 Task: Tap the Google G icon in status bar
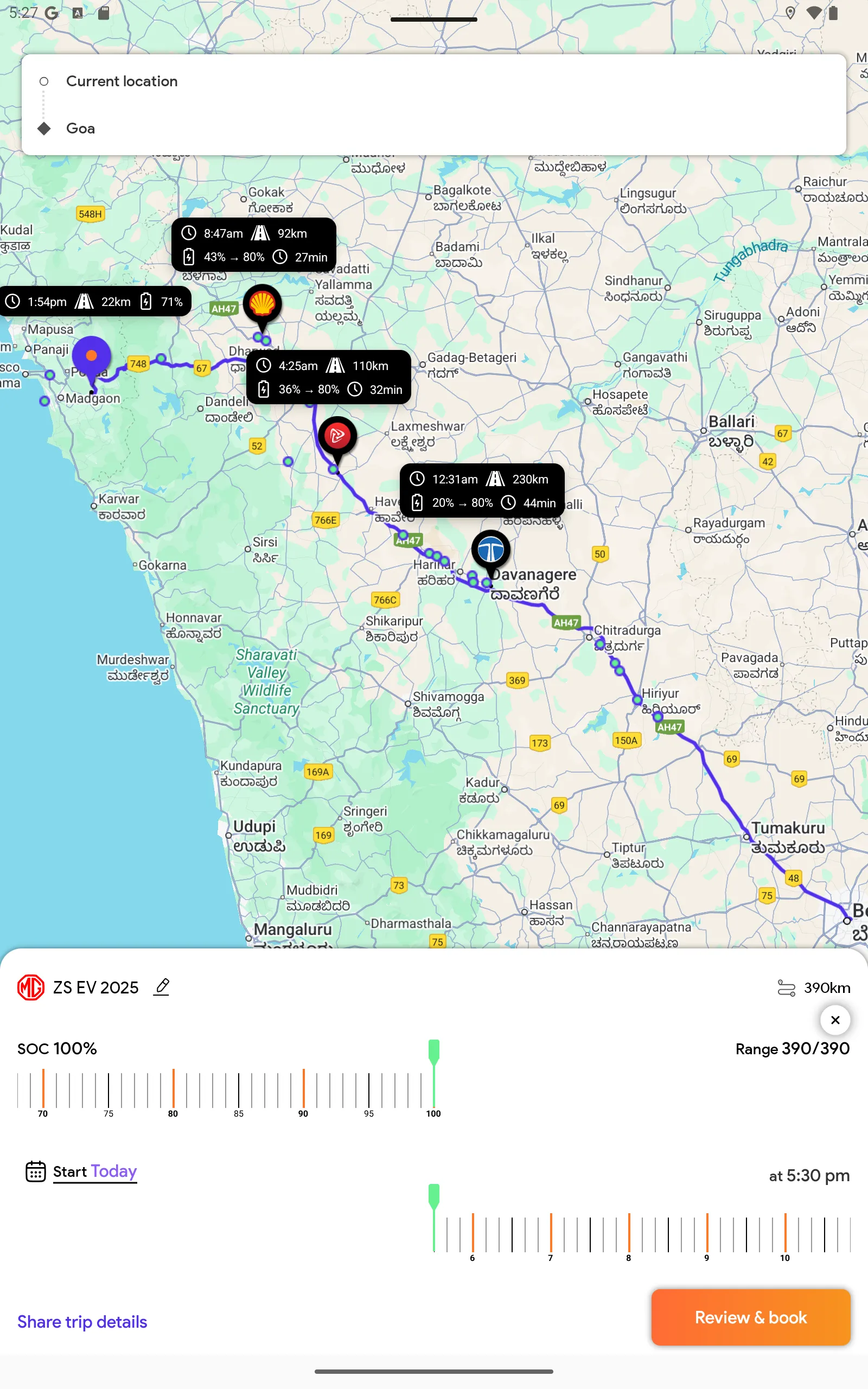click(52, 12)
